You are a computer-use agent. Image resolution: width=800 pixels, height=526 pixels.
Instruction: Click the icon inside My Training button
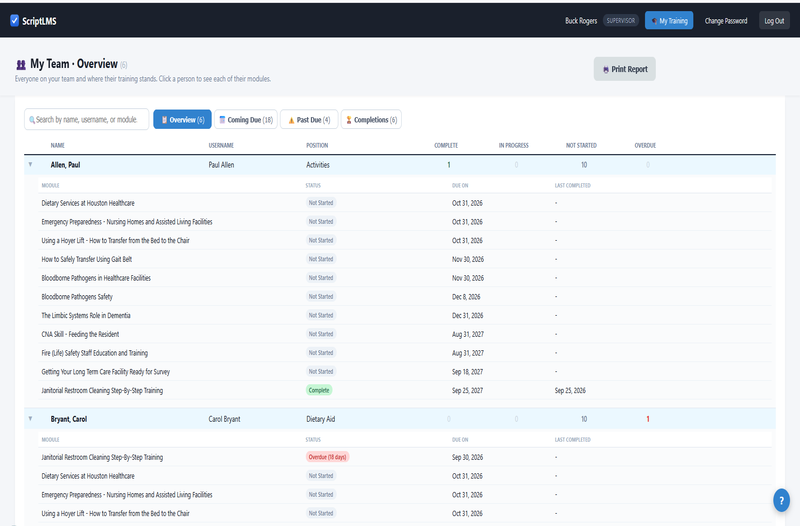click(x=654, y=21)
